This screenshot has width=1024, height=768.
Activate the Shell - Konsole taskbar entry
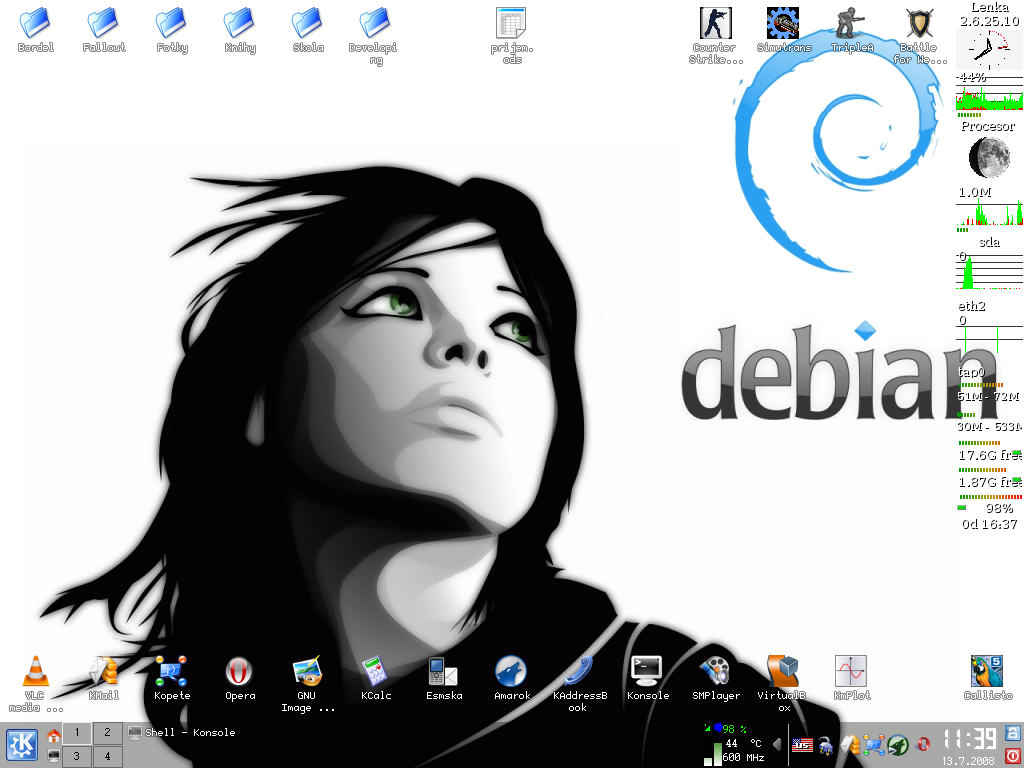coord(182,733)
